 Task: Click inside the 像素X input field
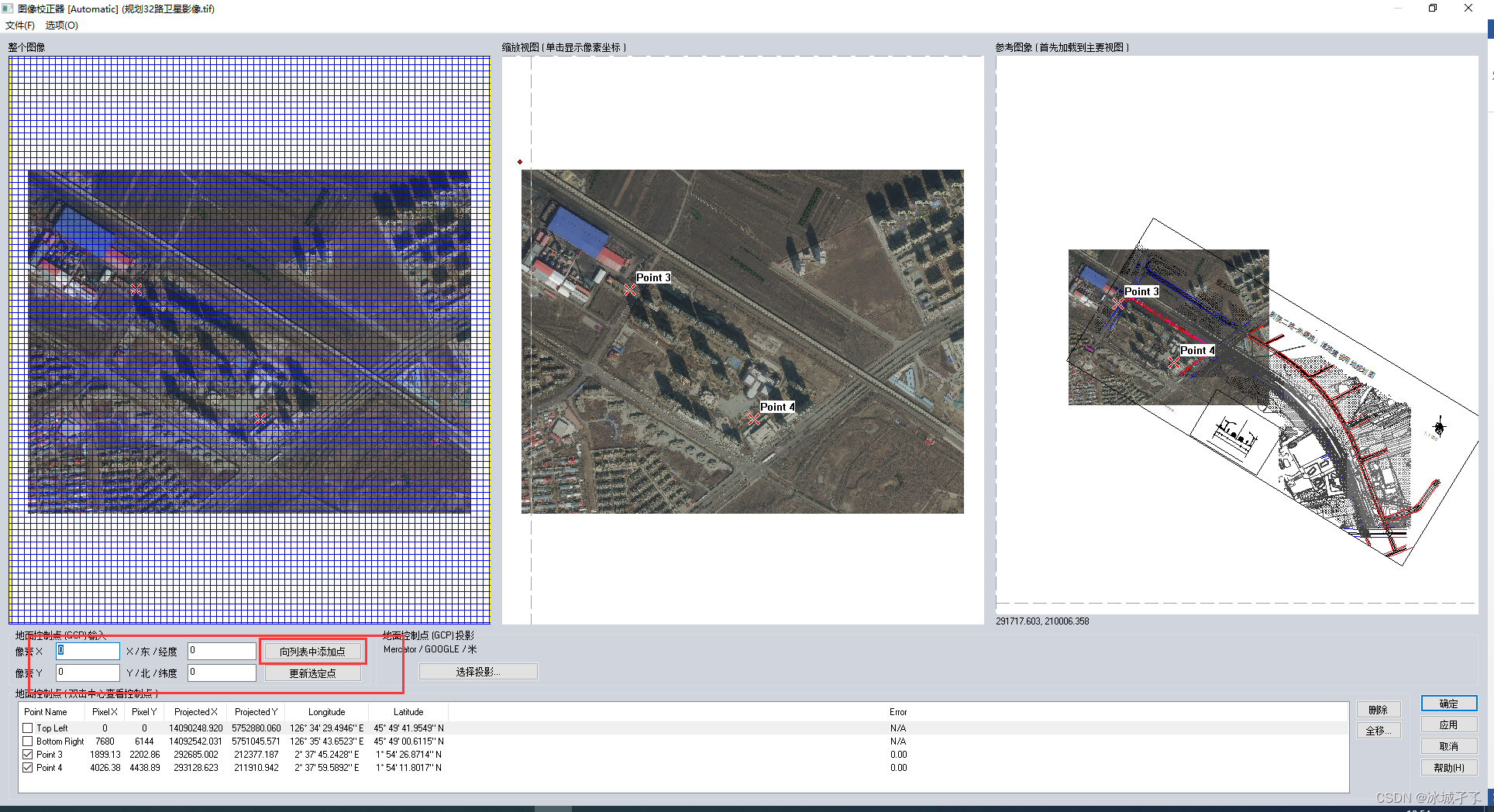tap(87, 651)
